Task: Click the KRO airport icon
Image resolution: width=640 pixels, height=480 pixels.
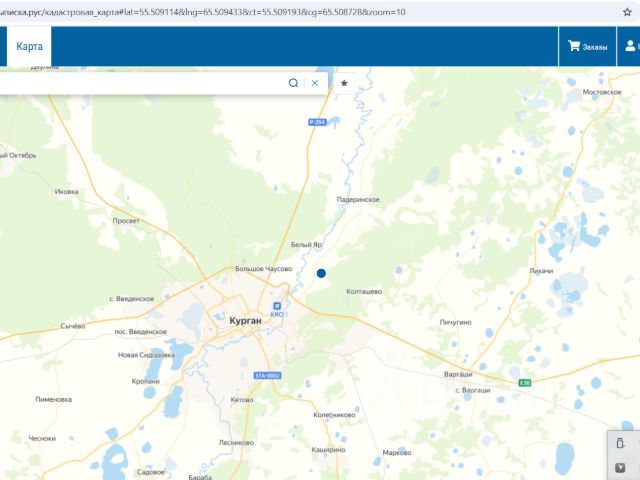Action: pyautogui.click(x=277, y=306)
